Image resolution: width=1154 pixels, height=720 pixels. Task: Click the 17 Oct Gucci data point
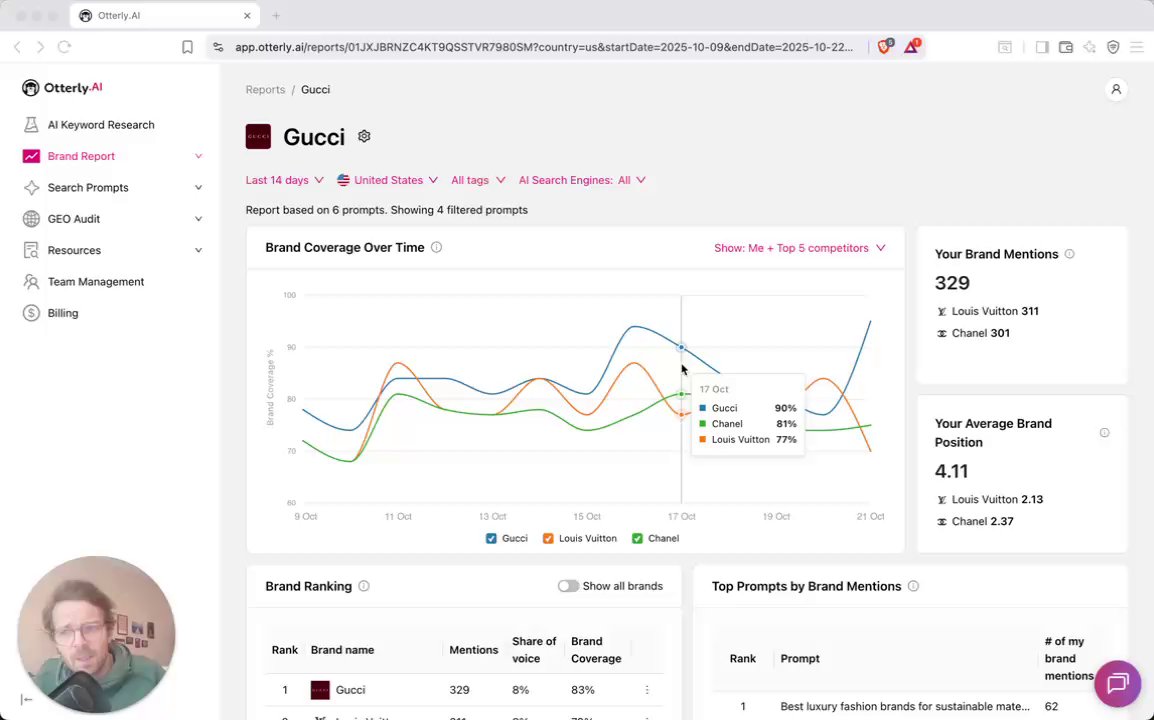coord(682,347)
